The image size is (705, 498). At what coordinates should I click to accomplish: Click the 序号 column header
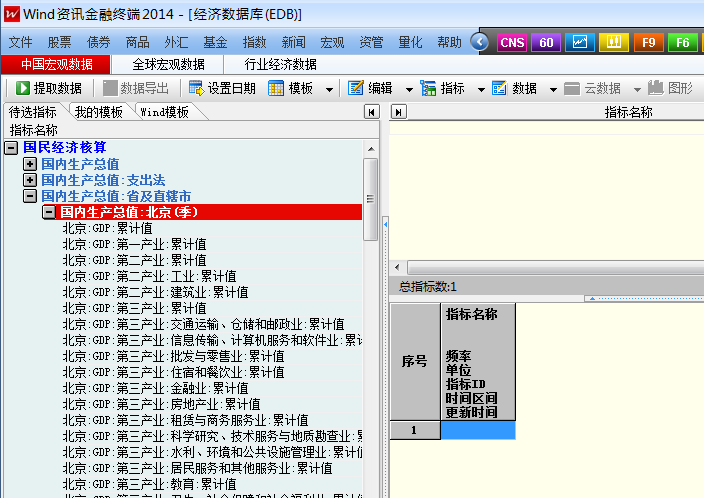click(415, 361)
